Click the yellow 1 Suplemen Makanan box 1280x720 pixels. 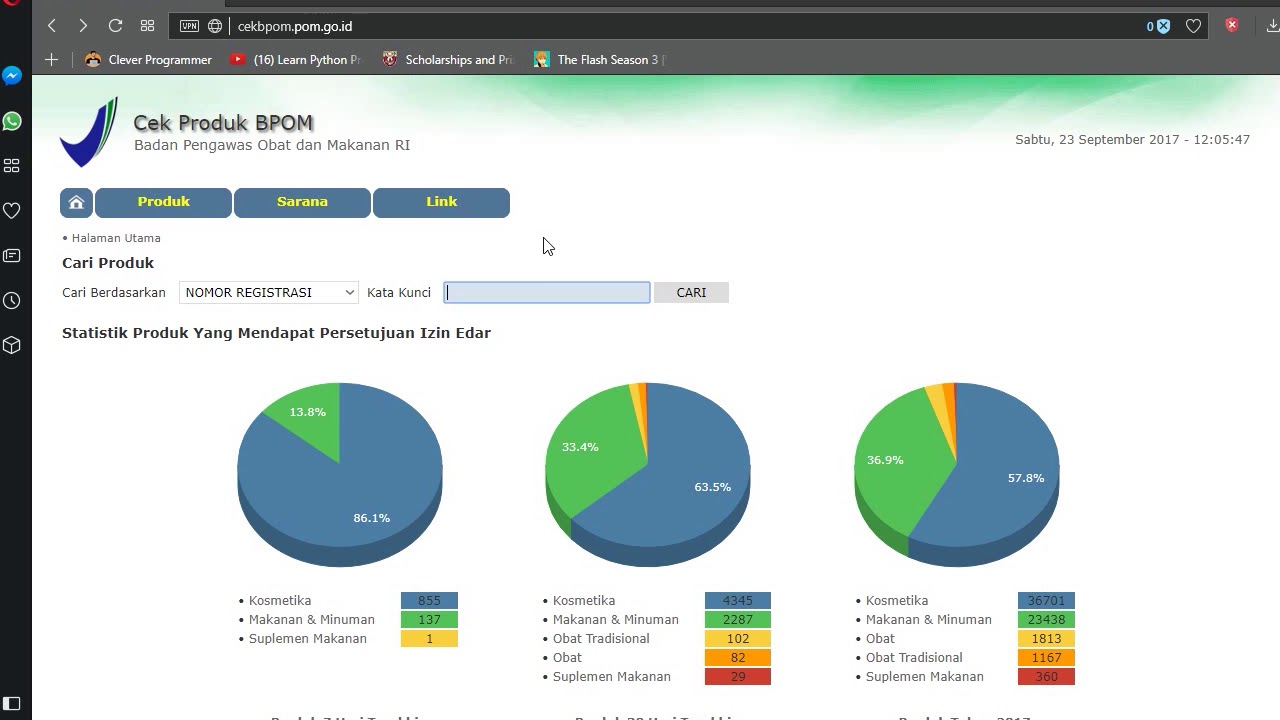pyautogui.click(x=429, y=639)
